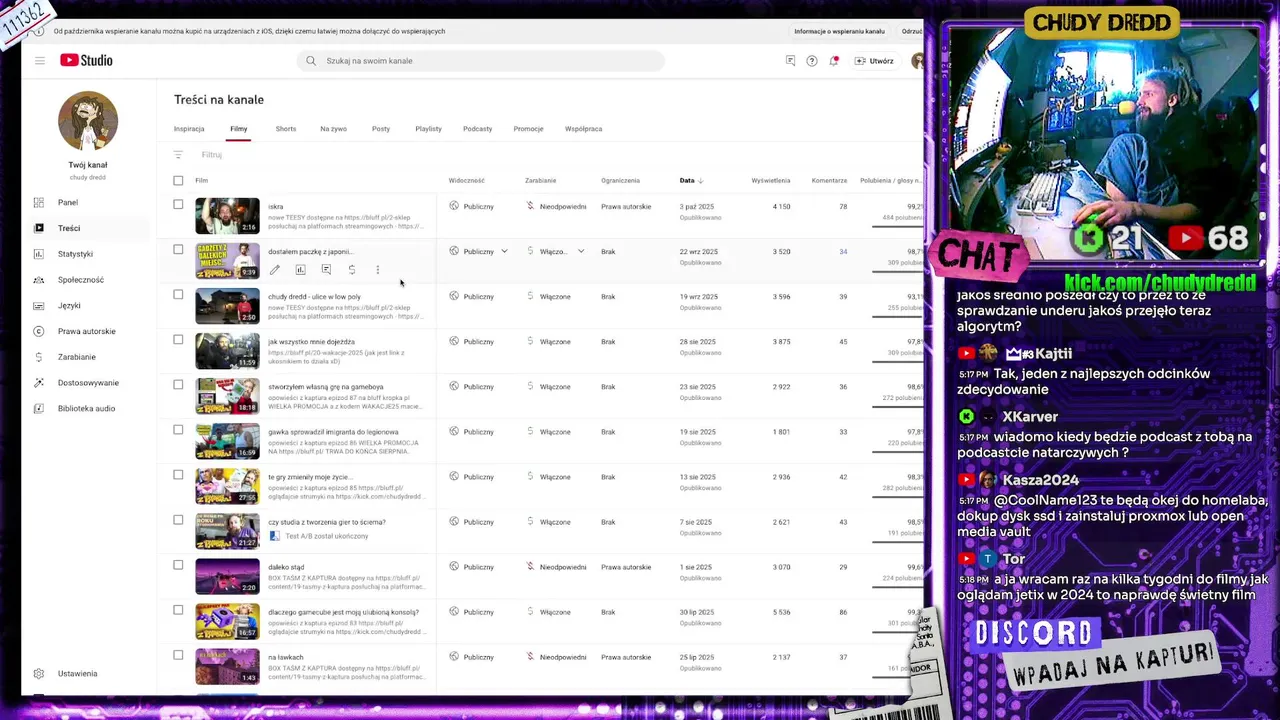Viewport: 1280px width, 720px height.
Task: Open monetization dollar icon under dostałem paczkę title
Action: pos(352,270)
